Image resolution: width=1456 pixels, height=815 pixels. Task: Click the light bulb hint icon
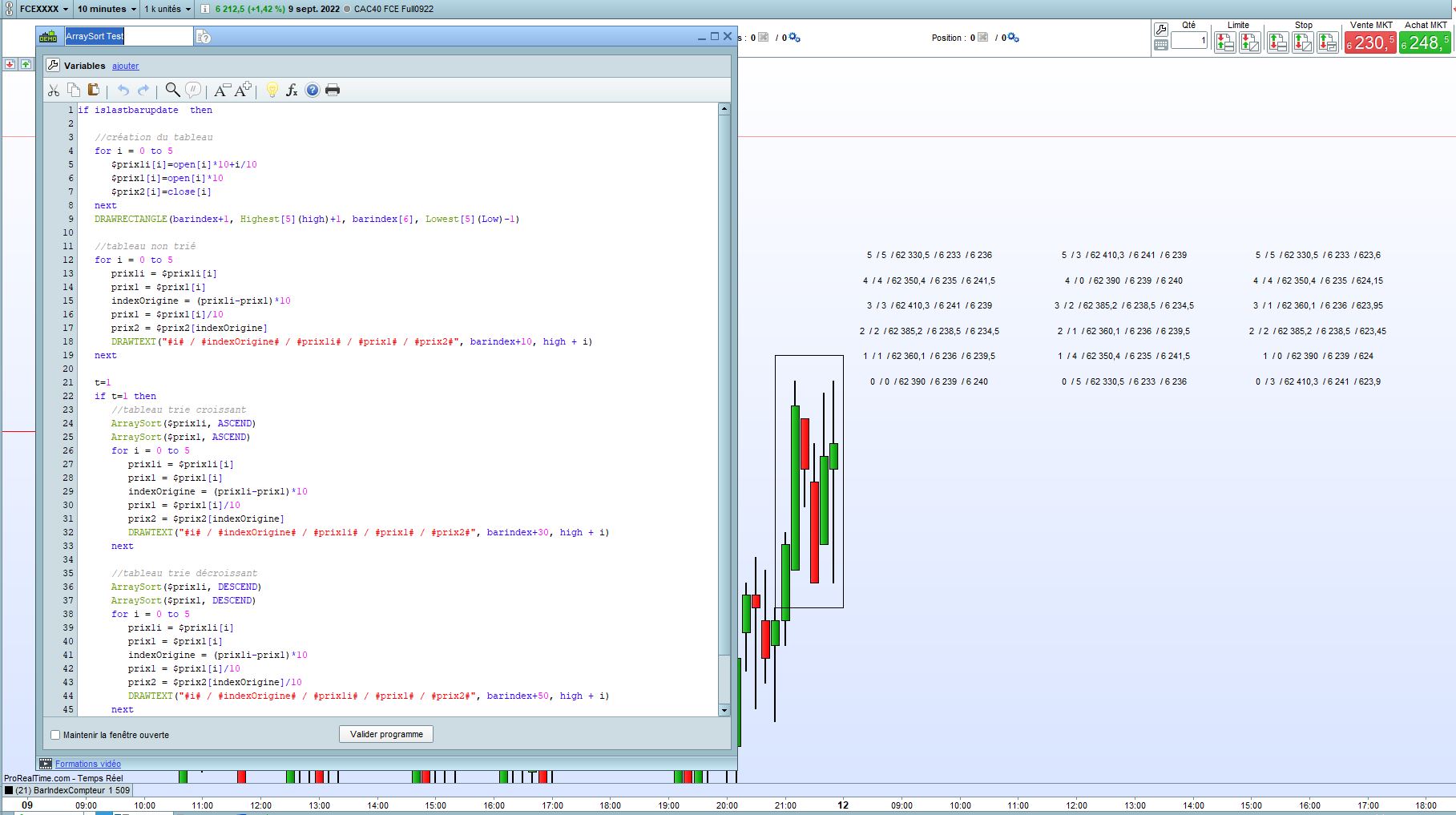coord(272,91)
